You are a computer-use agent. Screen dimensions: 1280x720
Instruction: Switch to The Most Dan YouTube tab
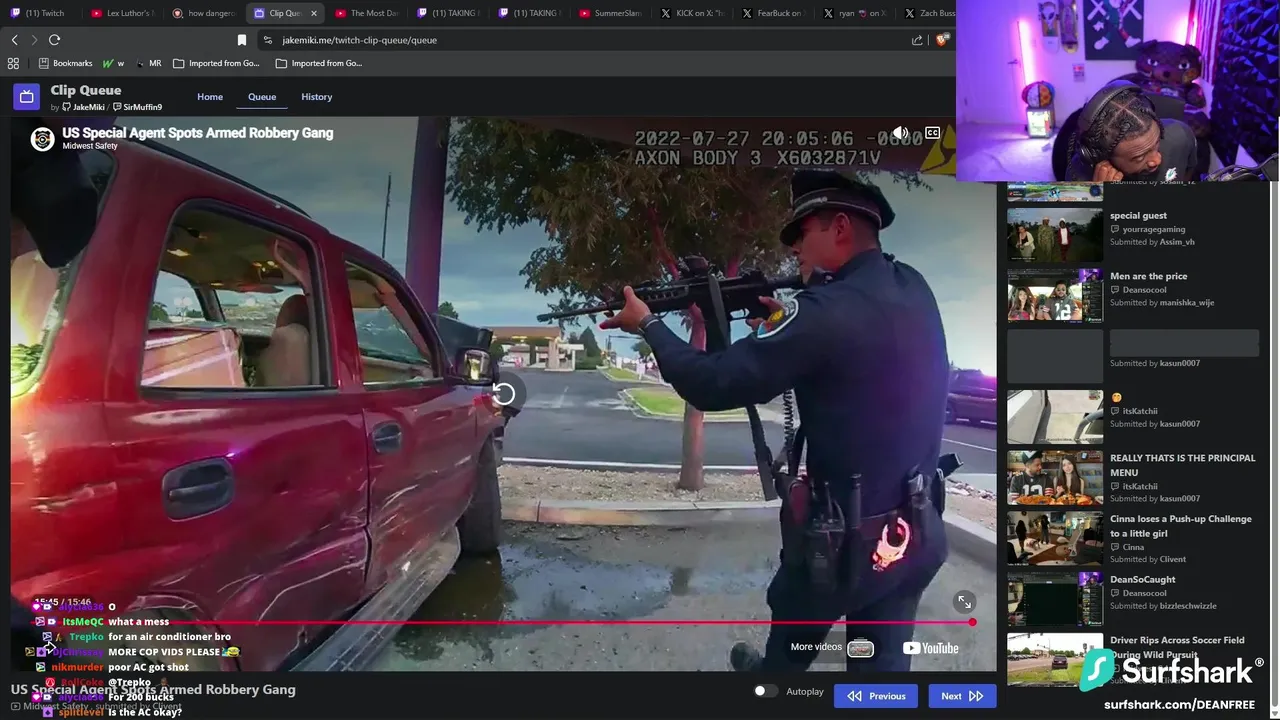tap(366, 13)
